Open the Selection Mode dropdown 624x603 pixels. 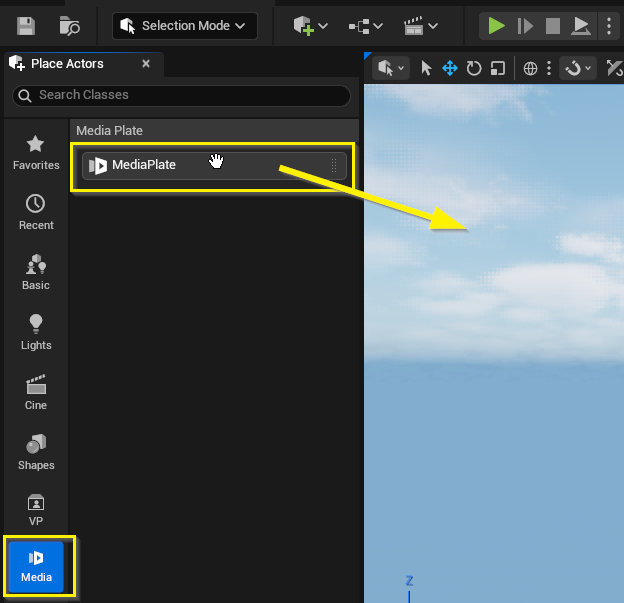pos(184,26)
